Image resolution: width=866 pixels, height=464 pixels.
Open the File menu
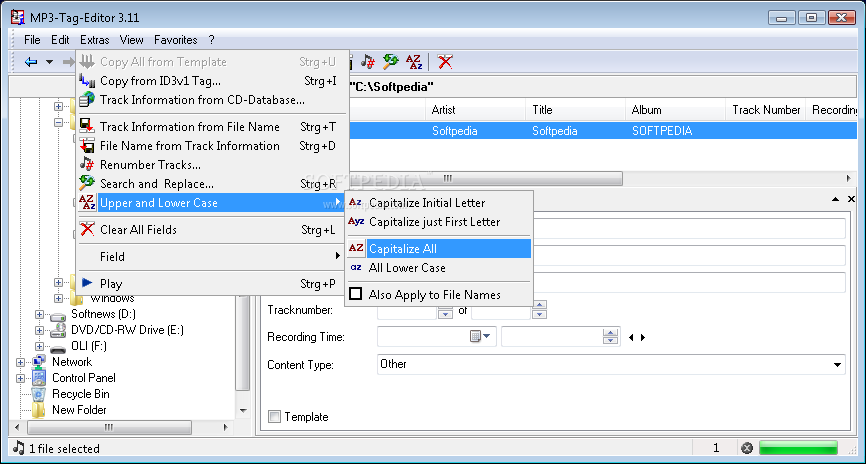tap(33, 40)
